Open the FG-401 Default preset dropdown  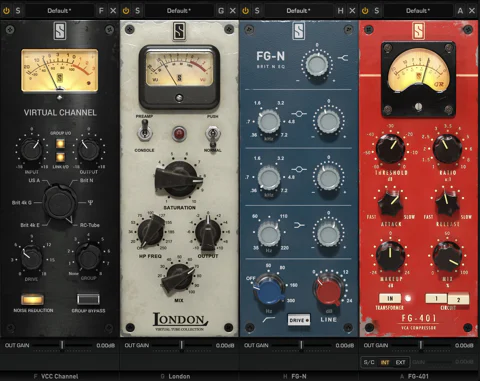pyautogui.click(x=418, y=11)
